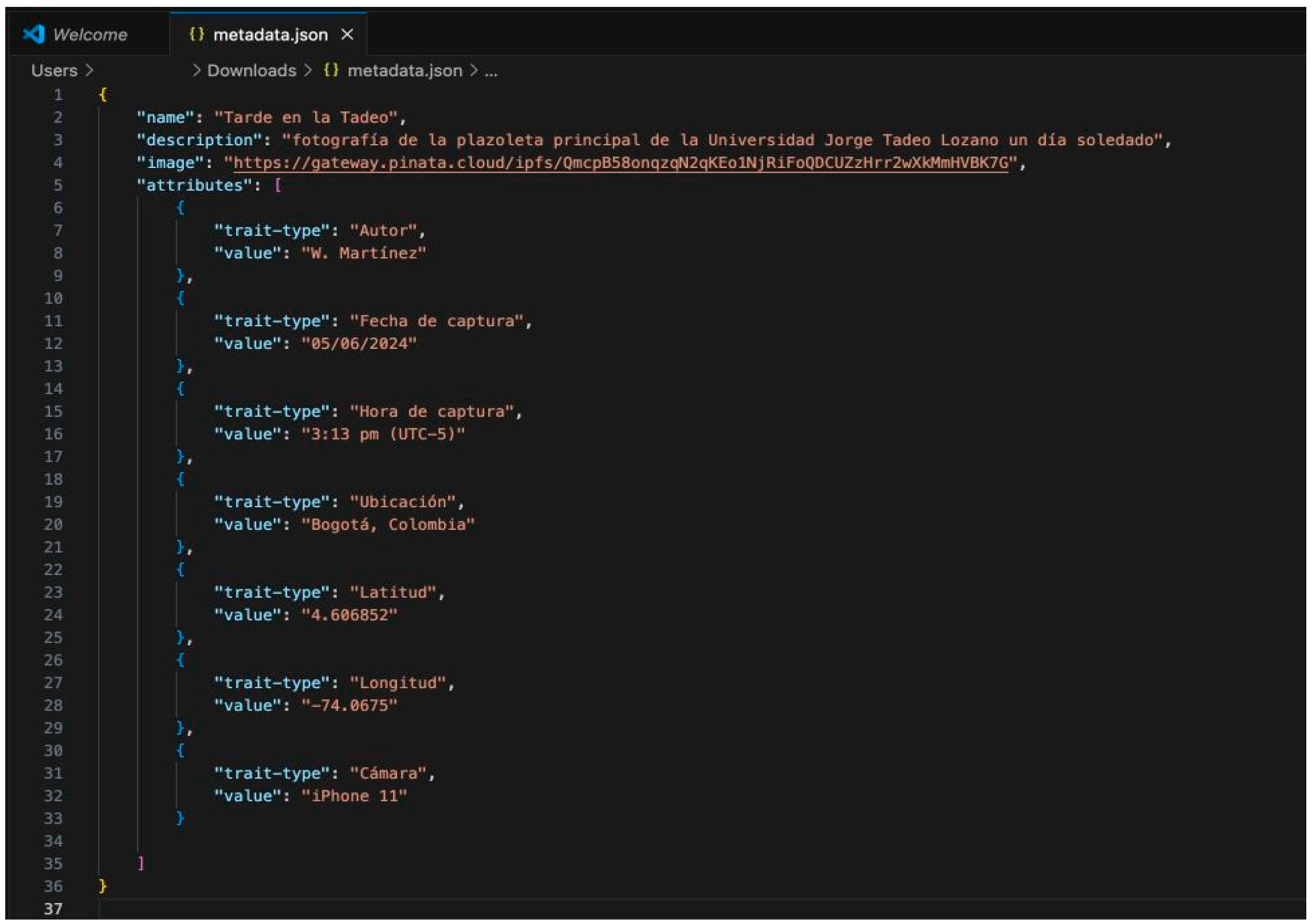The height and width of the screenshot is (924, 1314).
Task: Open Downloads breadcrumb segment
Action: tap(251, 70)
